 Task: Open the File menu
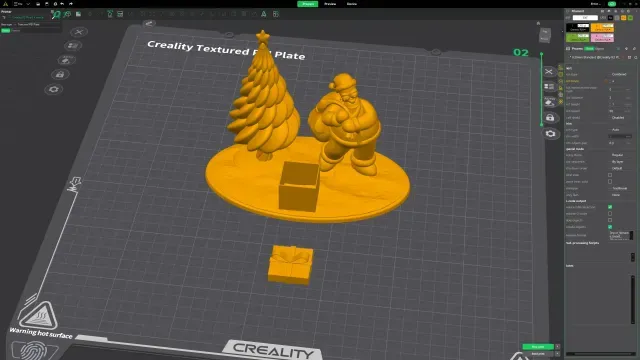point(18,4)
